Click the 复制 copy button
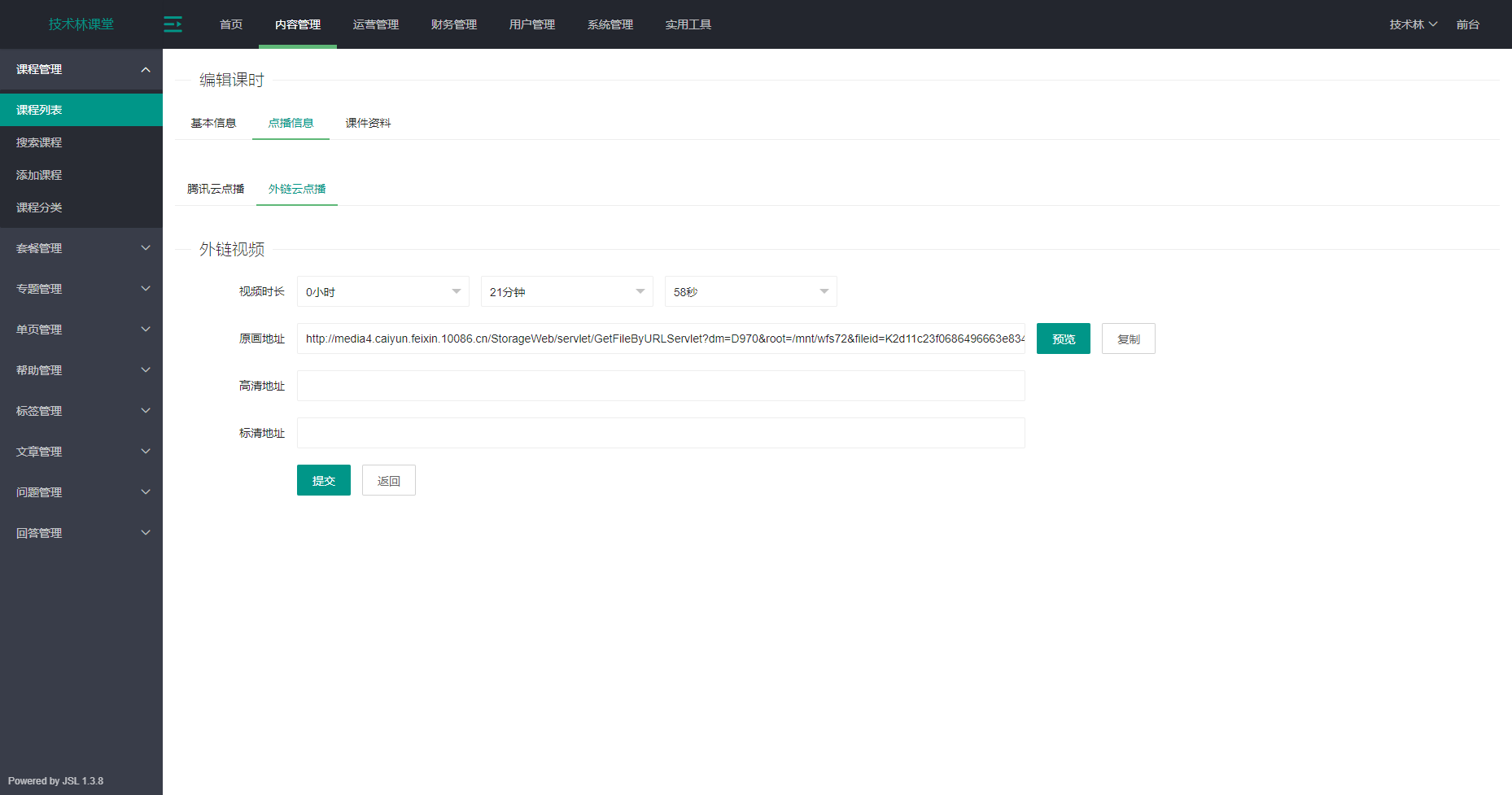Viewport: 1512px width, 795px height. (1129, 339)
